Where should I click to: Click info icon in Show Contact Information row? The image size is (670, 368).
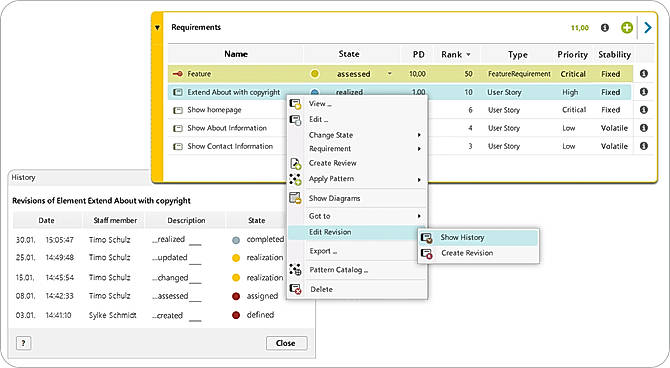pyautogui.click(x=644, y=146)
